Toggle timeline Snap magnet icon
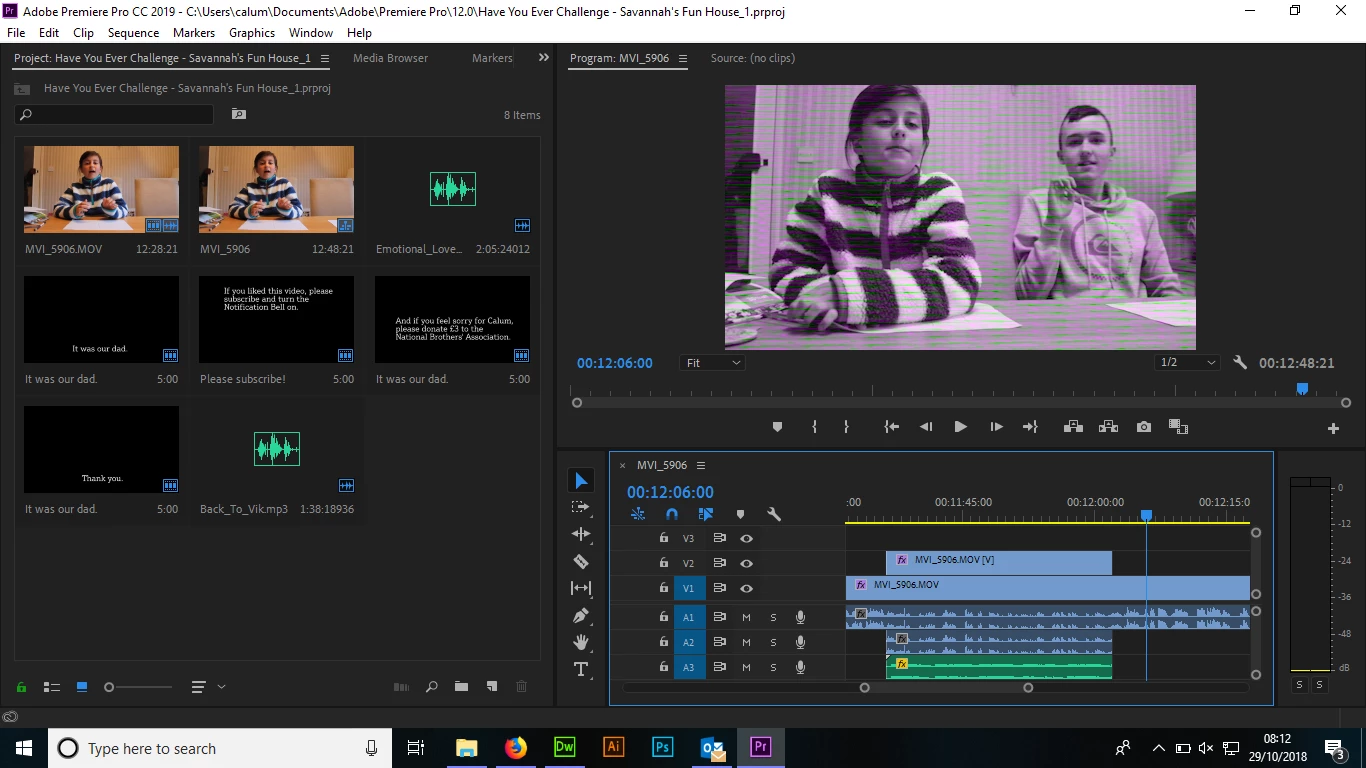1366x768 pixels. 672,514
